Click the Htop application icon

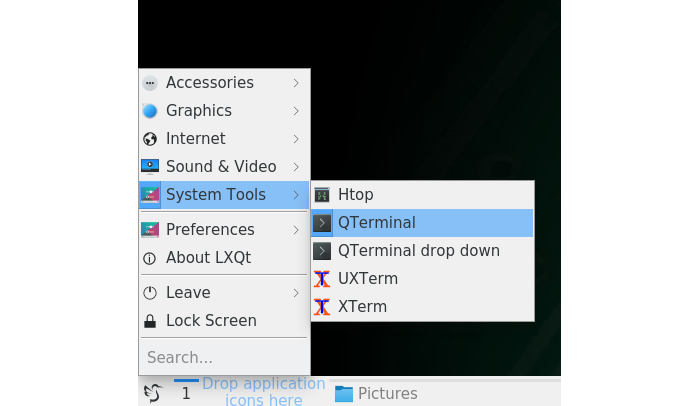coord(322,195)
